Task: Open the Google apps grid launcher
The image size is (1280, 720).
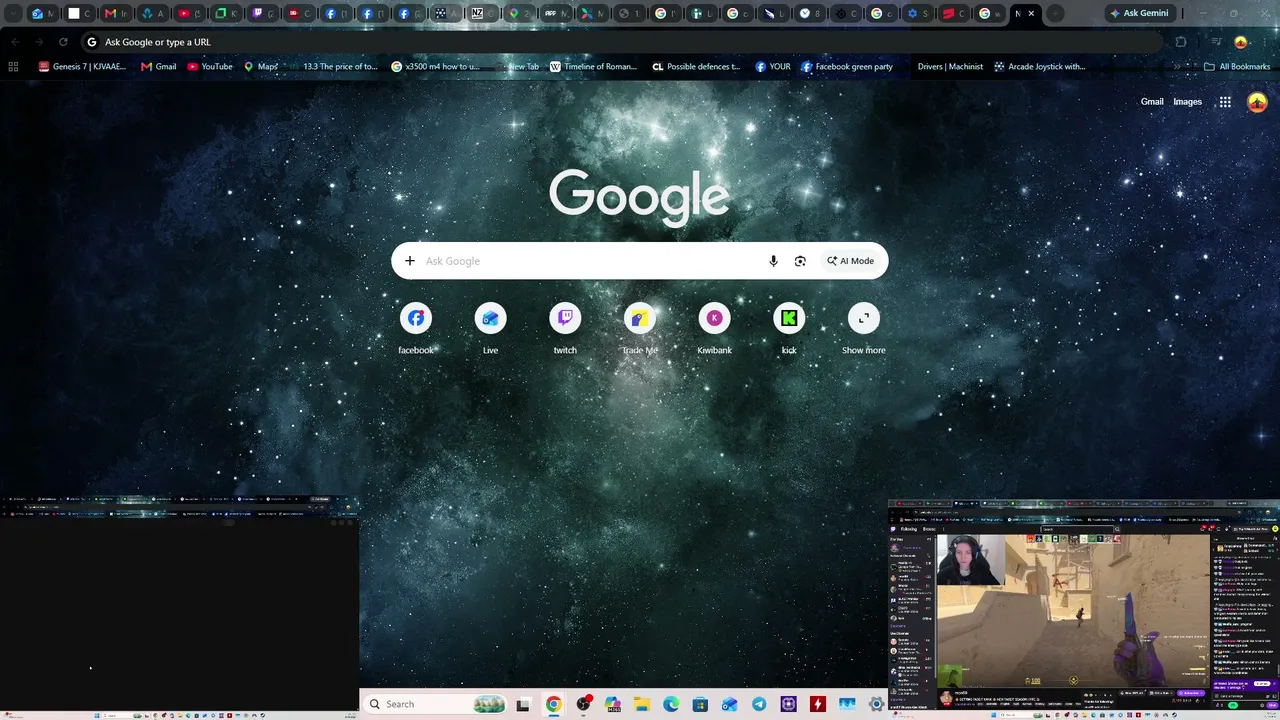Action: pos(1224,102)
